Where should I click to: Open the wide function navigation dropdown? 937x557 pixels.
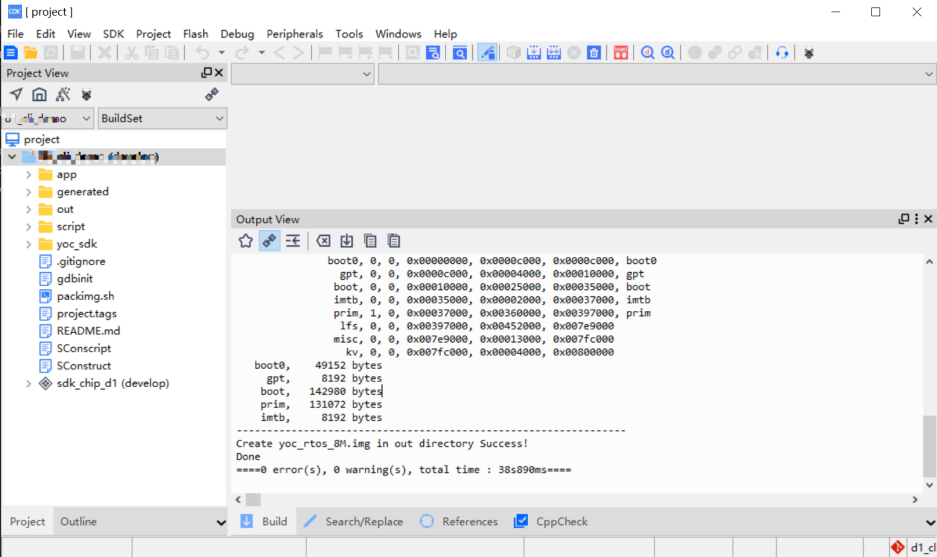[x=657, y=74]
